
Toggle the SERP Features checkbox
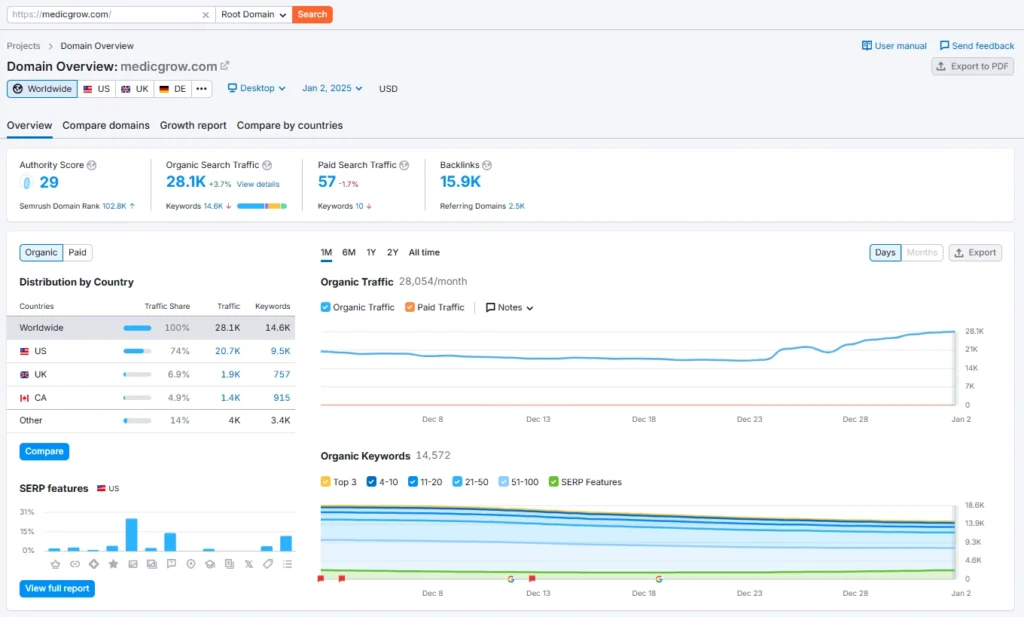click(553, 482)
